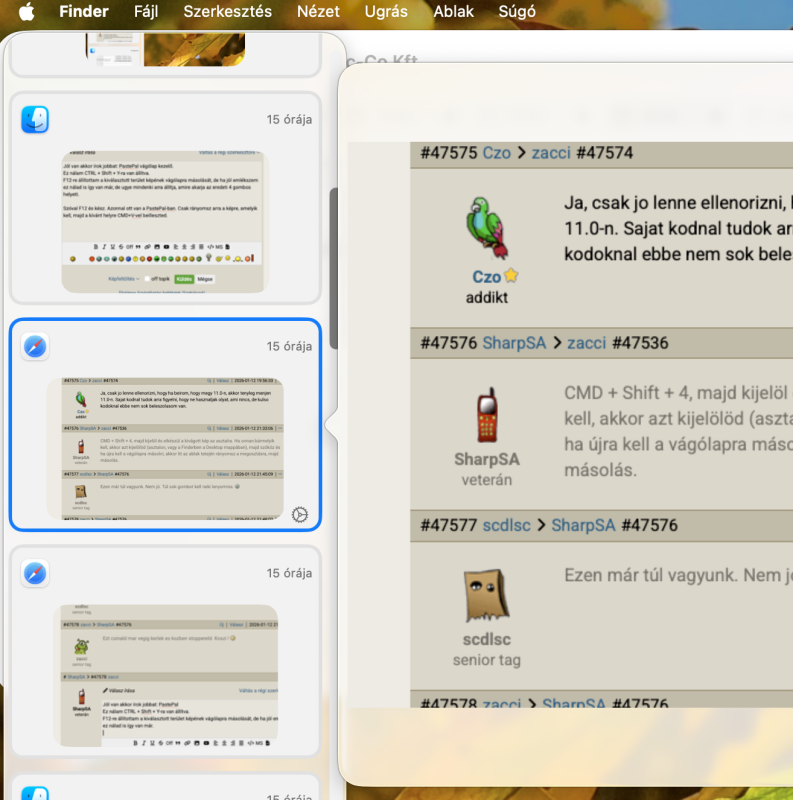The height and width of the screenshot is (800, 793).
Task: Click the post text "CMD + Shift + 4, majd kijelöl"
Action: click(676, 393)
